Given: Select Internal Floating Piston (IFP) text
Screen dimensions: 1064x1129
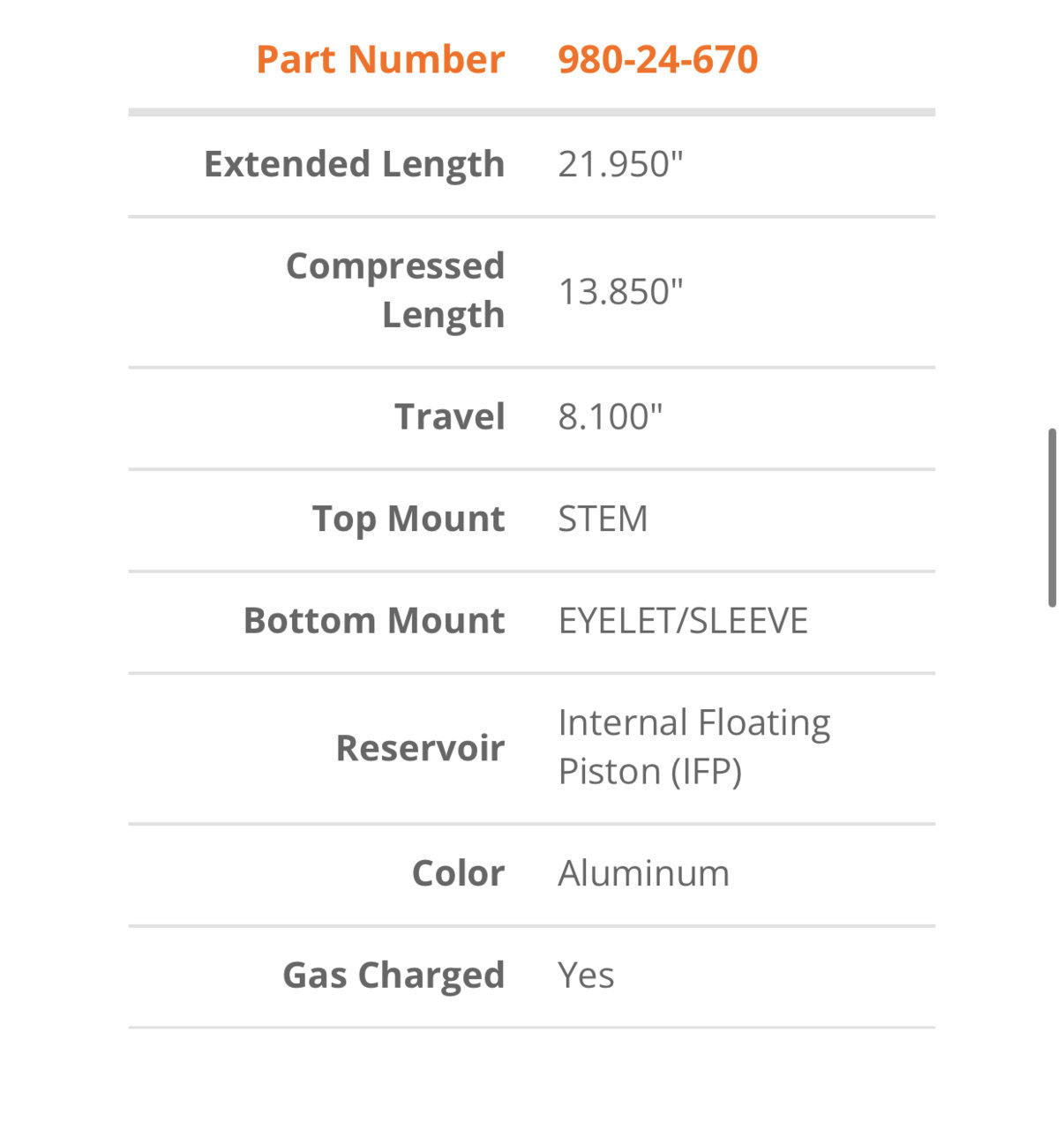Looking at the screenshot, I should pyautogui.click(x=694, y=746).
